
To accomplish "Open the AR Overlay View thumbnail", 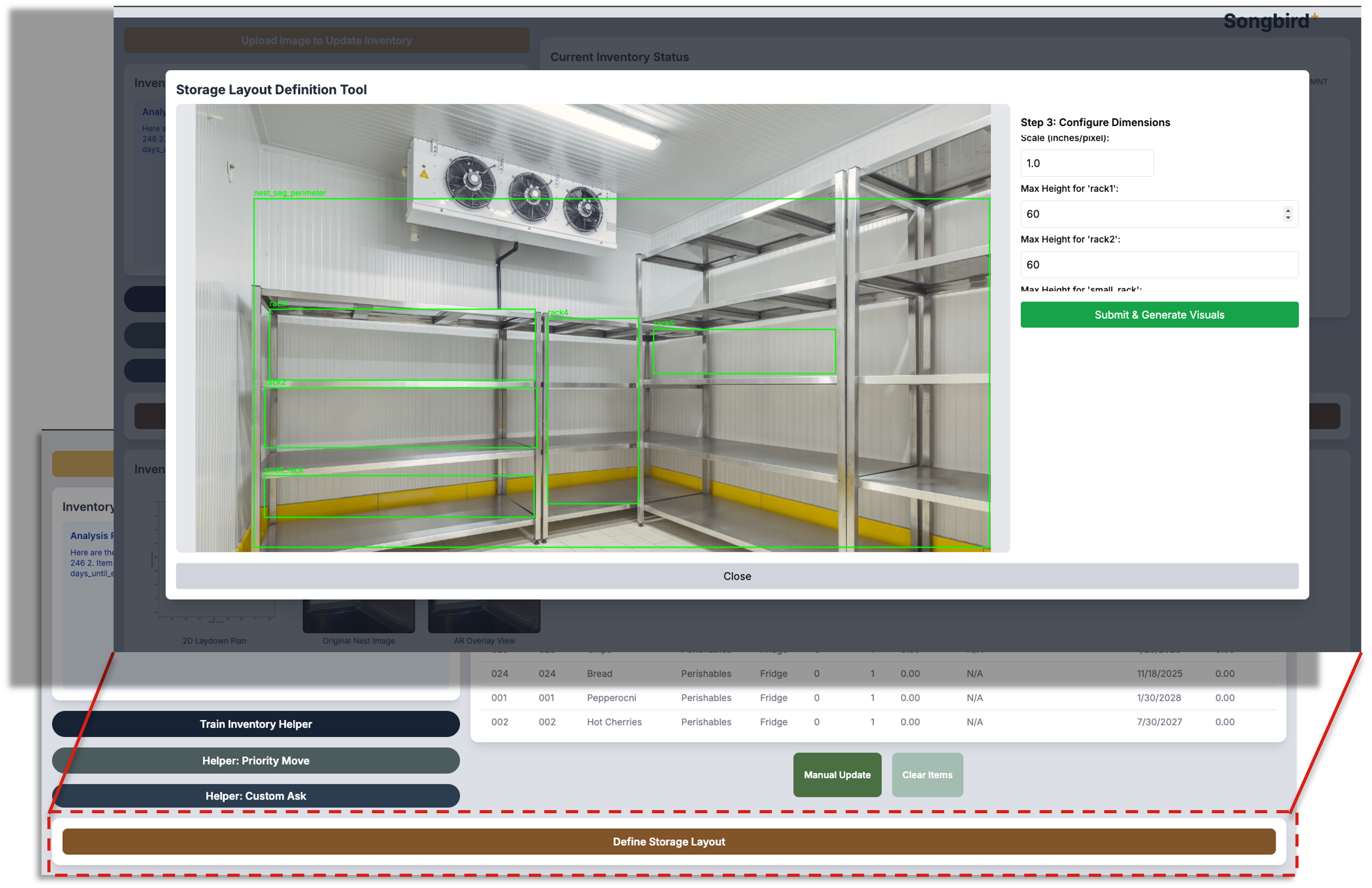I will 484,616.
